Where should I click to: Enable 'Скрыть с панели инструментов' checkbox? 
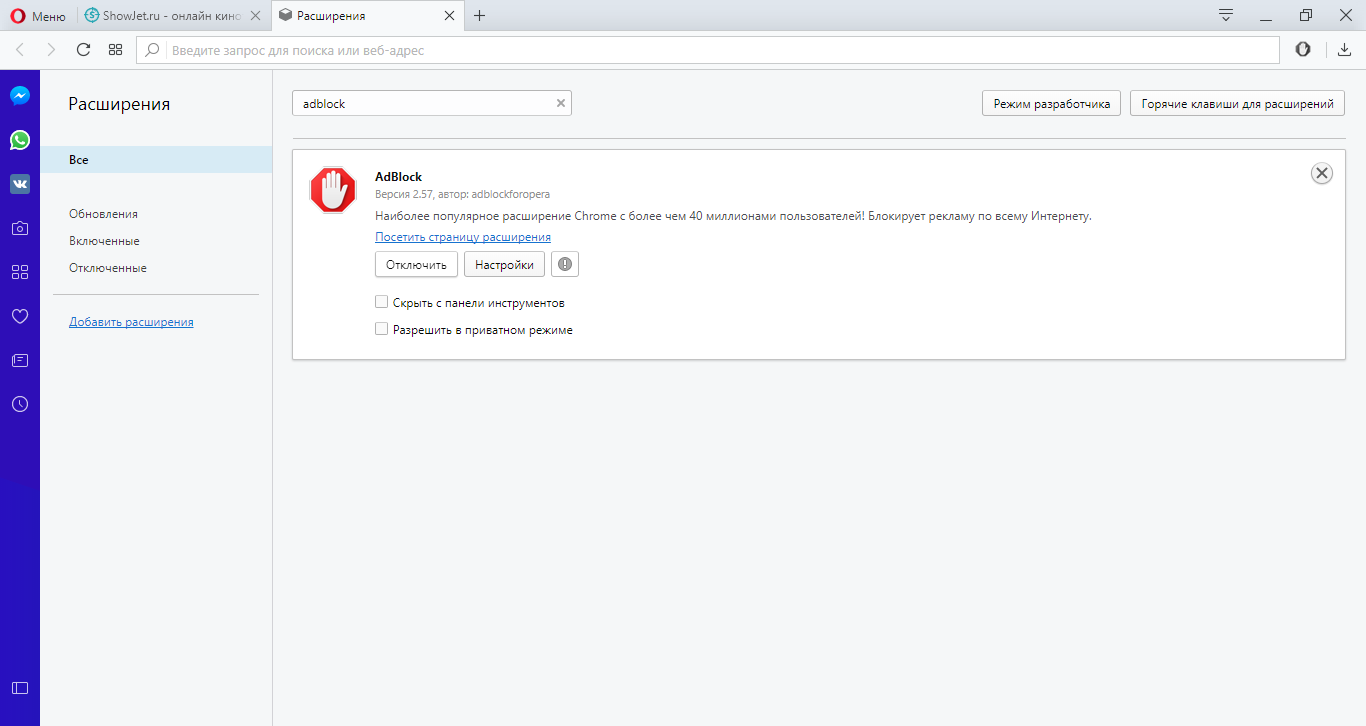click(381, 302)
